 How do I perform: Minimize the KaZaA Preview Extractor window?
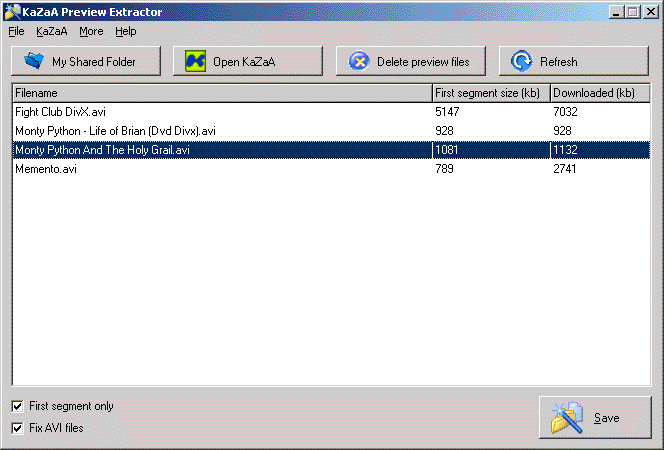[616, 12]
